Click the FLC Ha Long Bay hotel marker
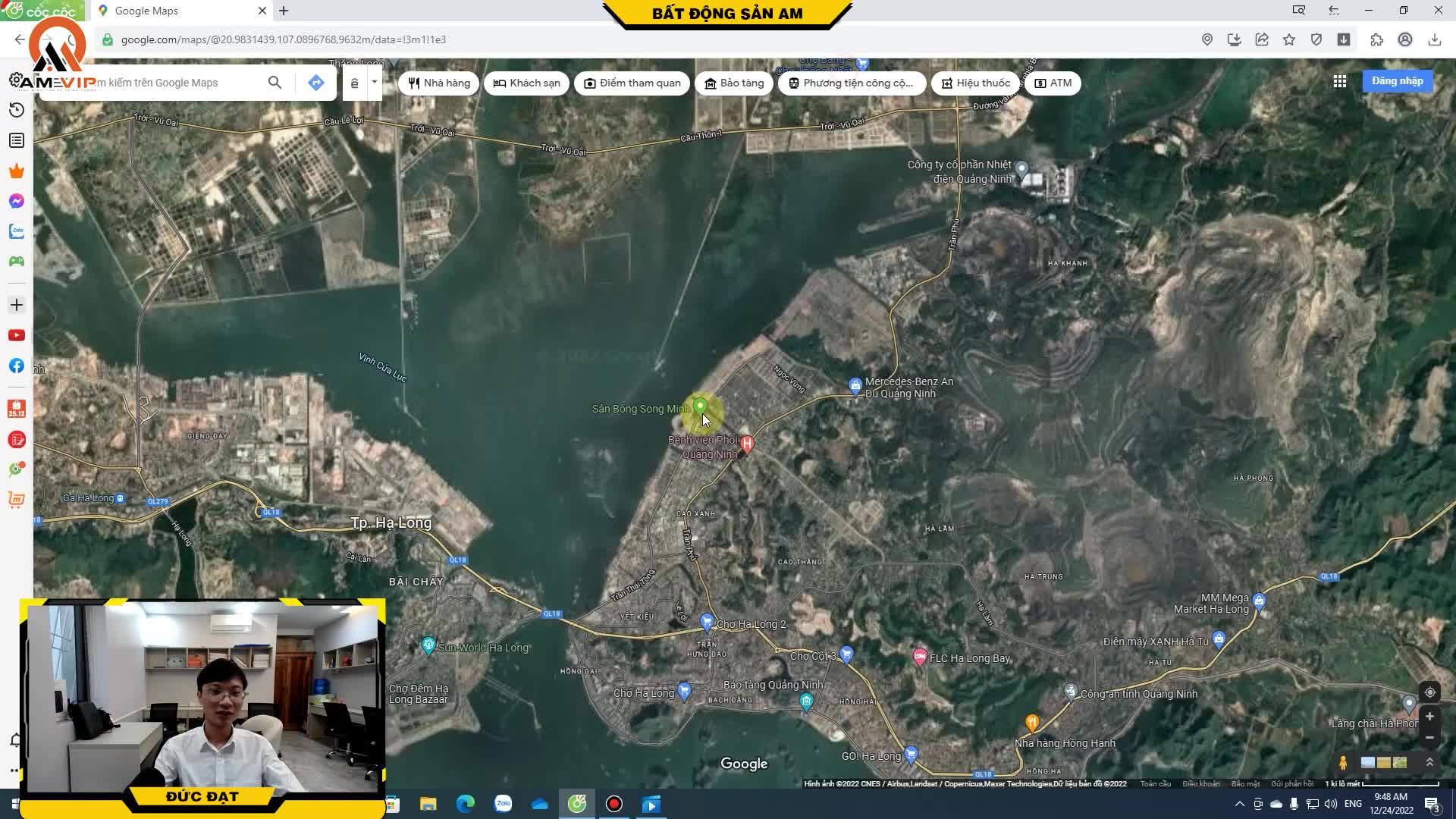The width and height of the screenshot is (1456, 819). coord(920,657)
